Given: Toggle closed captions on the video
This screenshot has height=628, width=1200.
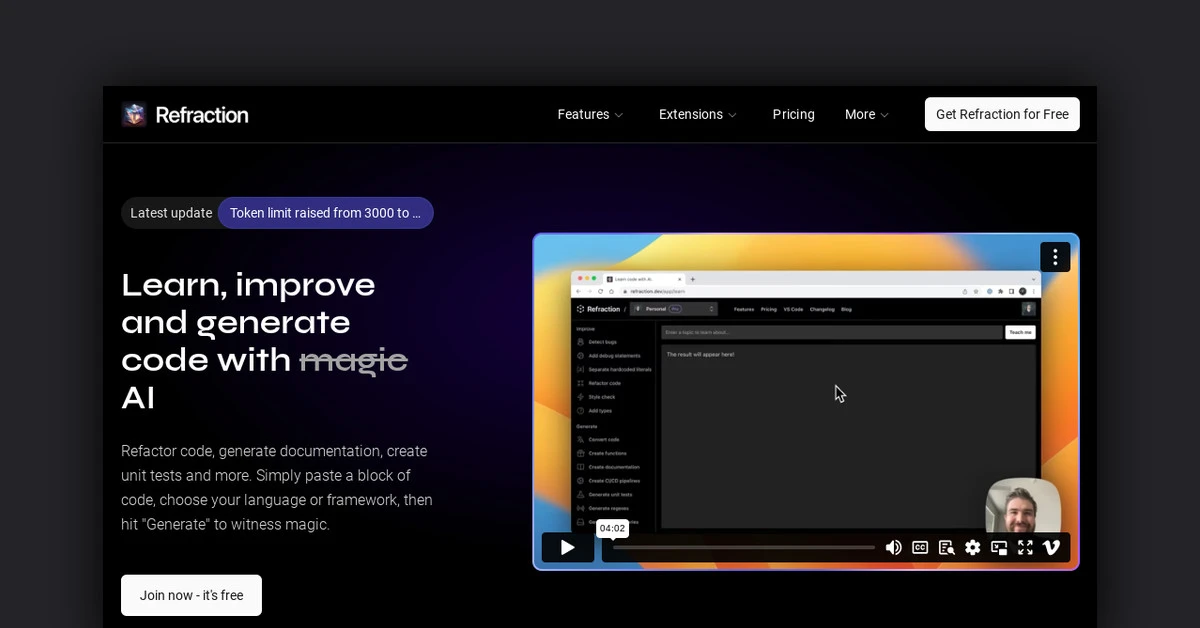Looking at the screenshot, I should click(x=920, y=547).
